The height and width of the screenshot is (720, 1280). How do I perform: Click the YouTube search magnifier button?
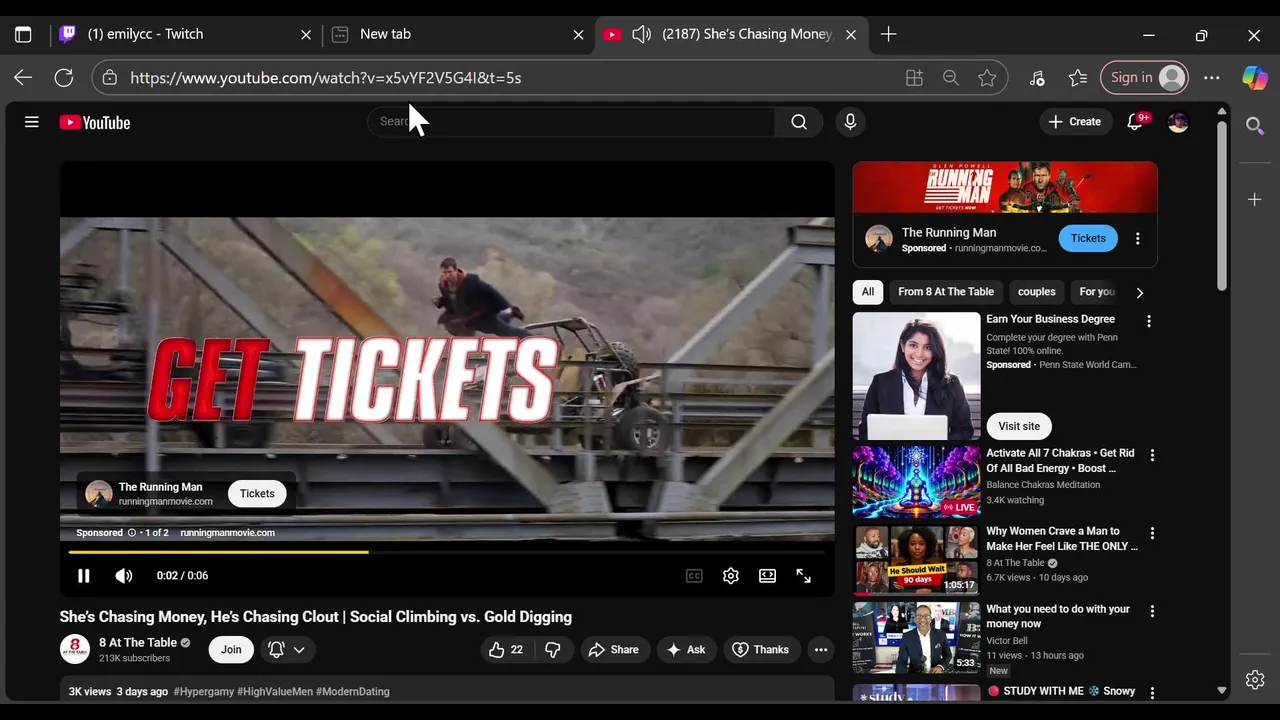[x=799, y=122]
